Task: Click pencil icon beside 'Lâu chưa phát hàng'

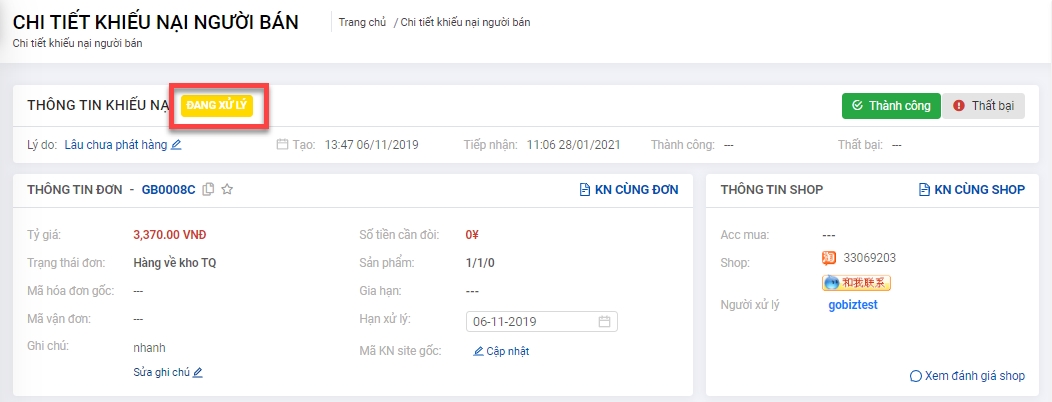Action: click(177, 145)
